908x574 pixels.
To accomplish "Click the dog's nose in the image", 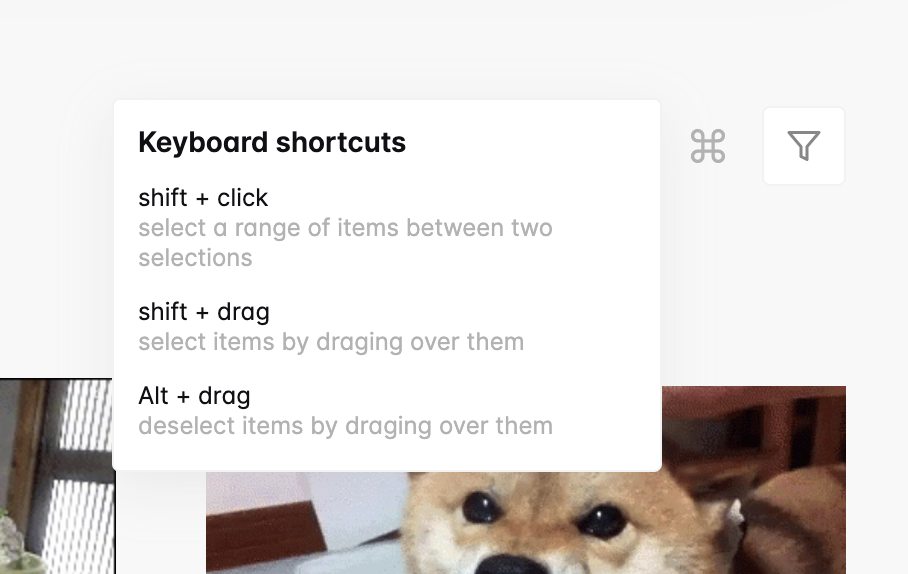I will (510, 565).
